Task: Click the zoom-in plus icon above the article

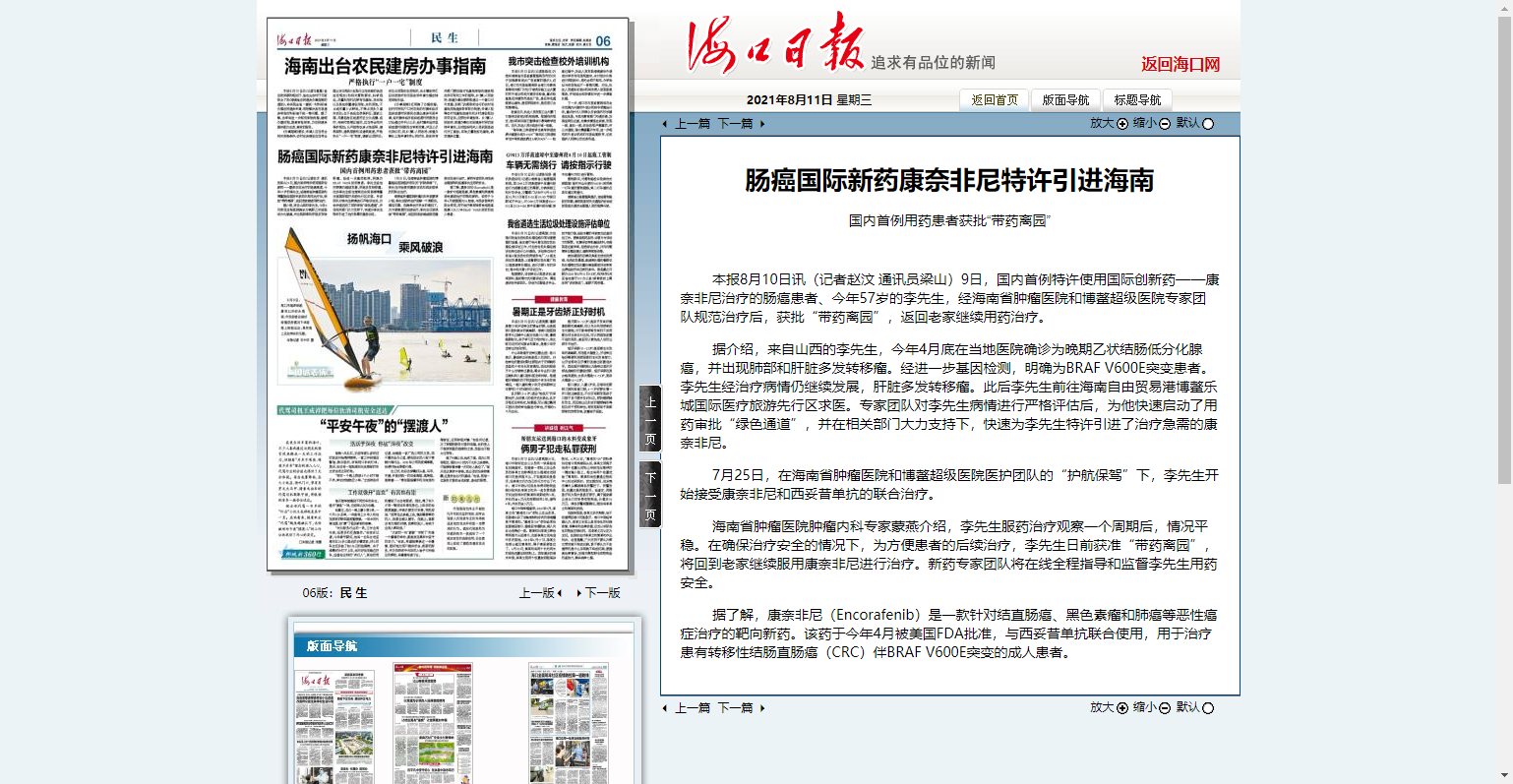Action: tap(1122, 124)
